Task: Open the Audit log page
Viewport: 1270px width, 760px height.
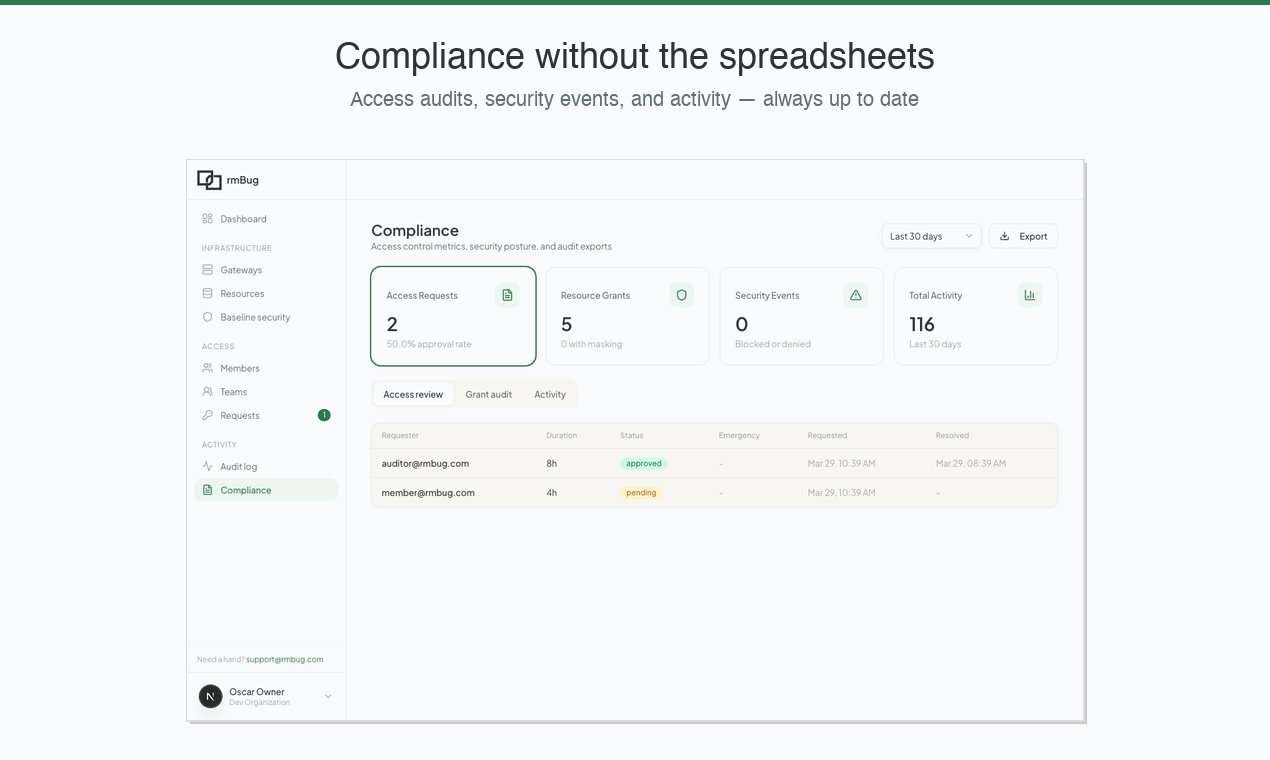Action: pos(266,467)
